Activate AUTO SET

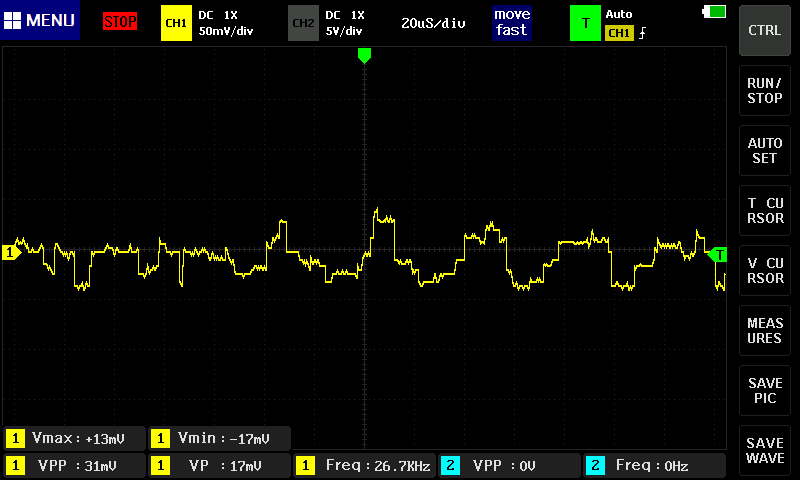[x=764, y=150]
